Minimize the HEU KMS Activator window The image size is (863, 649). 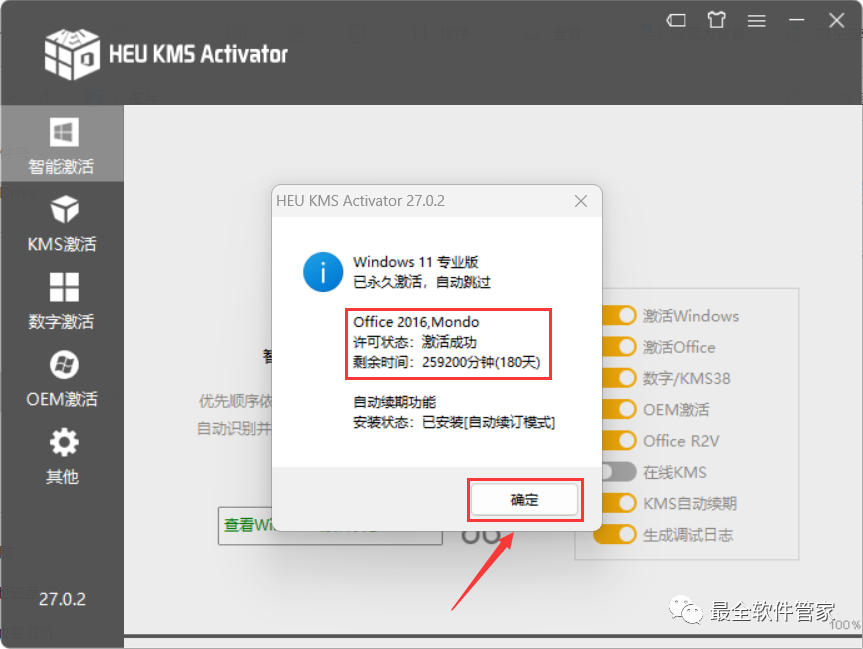[x=796, y=20]
